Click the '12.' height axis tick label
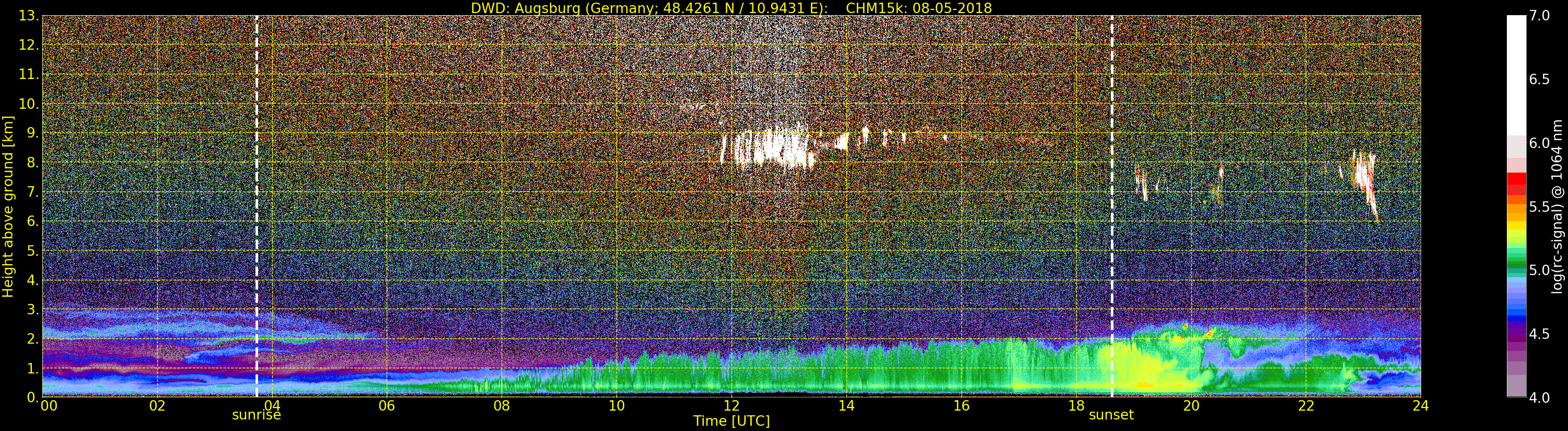Image resolution: width=1568 pixels, height=431 pixels. 29,45
